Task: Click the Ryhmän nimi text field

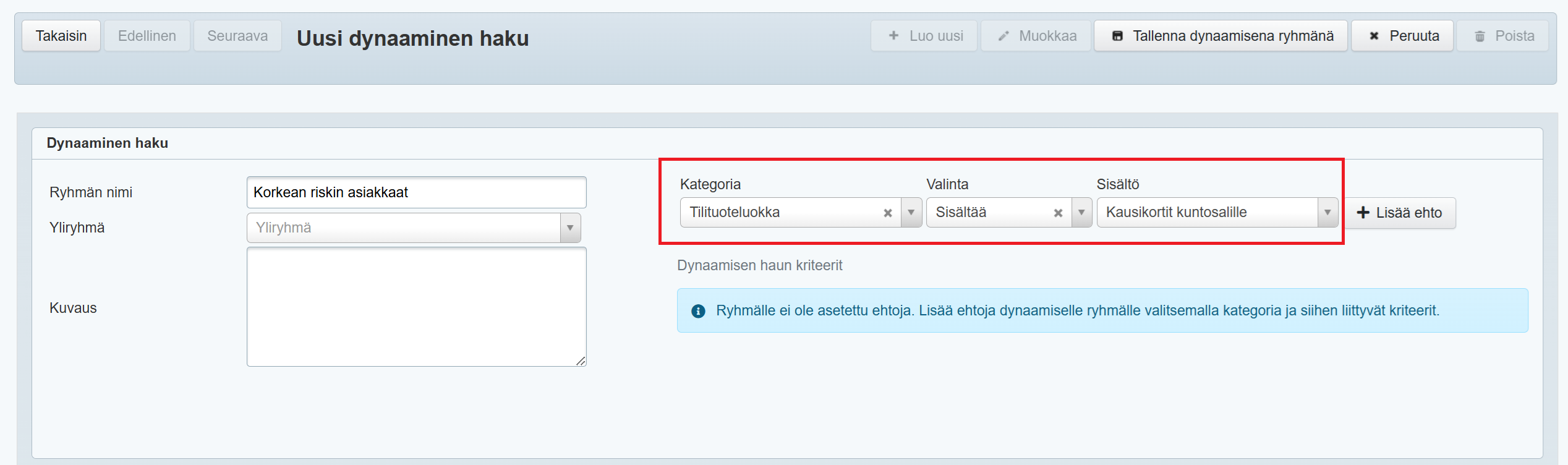Action: (416, 192)
